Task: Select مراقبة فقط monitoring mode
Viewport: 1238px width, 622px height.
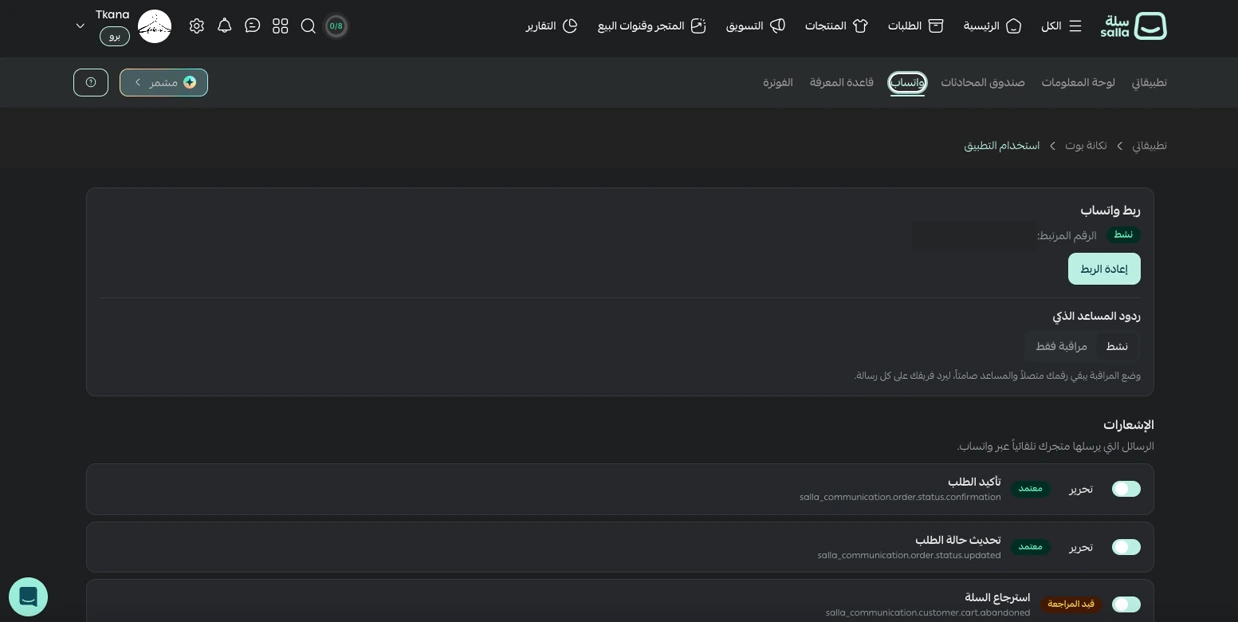Action: (1061, 347)
